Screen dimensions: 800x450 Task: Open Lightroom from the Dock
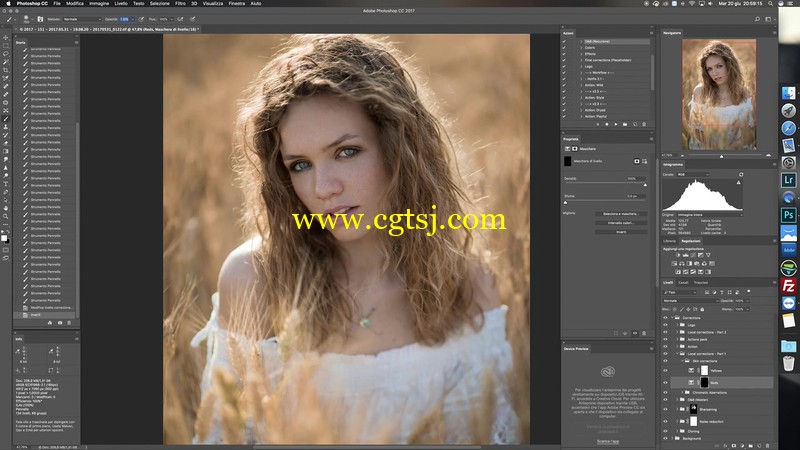click(x=788, y=180)
